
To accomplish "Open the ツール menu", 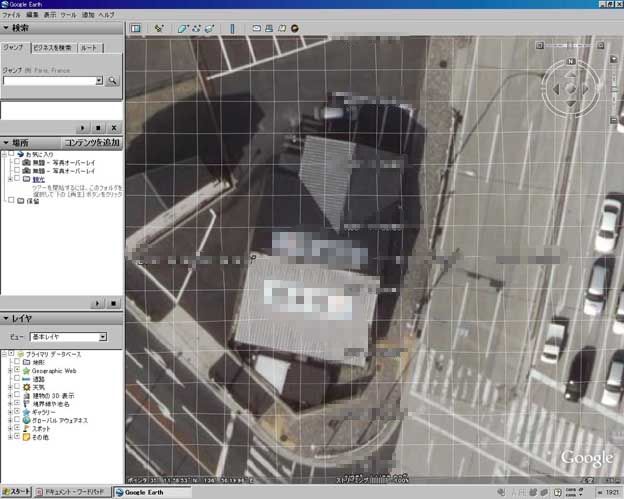I will (68, 15).
